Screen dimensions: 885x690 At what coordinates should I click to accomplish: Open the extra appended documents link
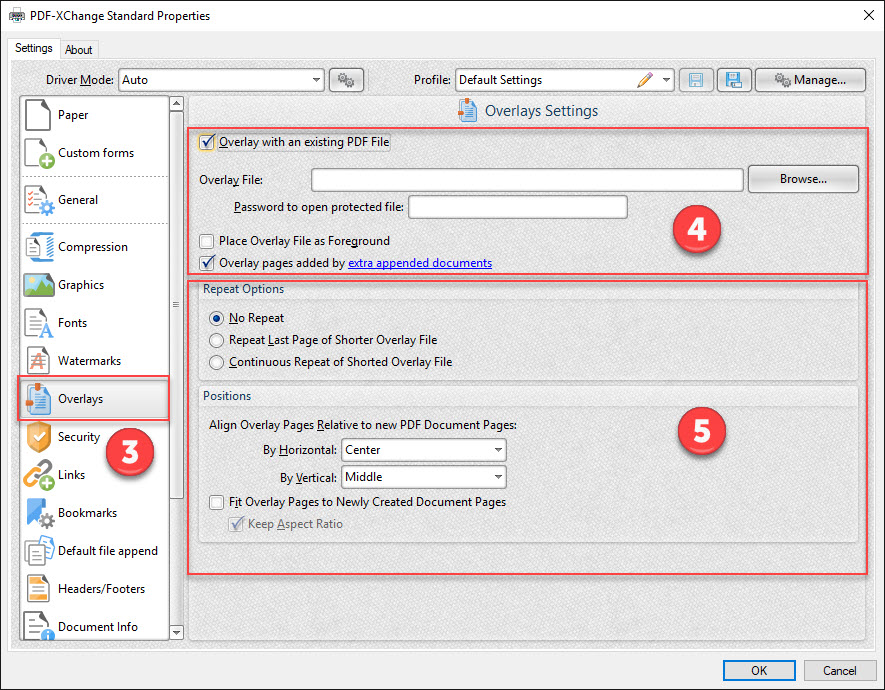[420, 263]
